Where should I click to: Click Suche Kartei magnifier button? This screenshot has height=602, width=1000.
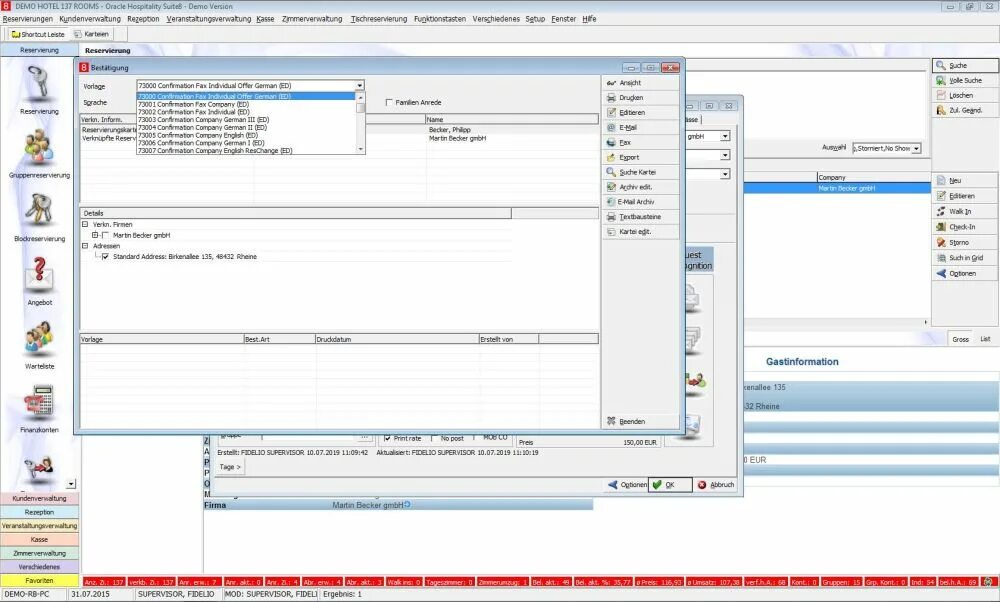click(640, 172)
